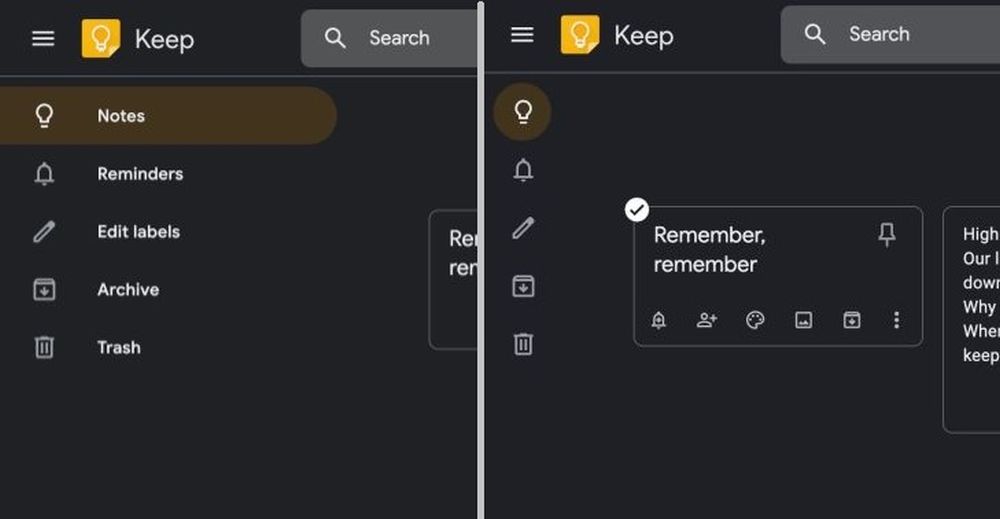Toggle main menu in expanded left panel
The width and height of the screenshot is (1000, 519).
tap(43, 39)
